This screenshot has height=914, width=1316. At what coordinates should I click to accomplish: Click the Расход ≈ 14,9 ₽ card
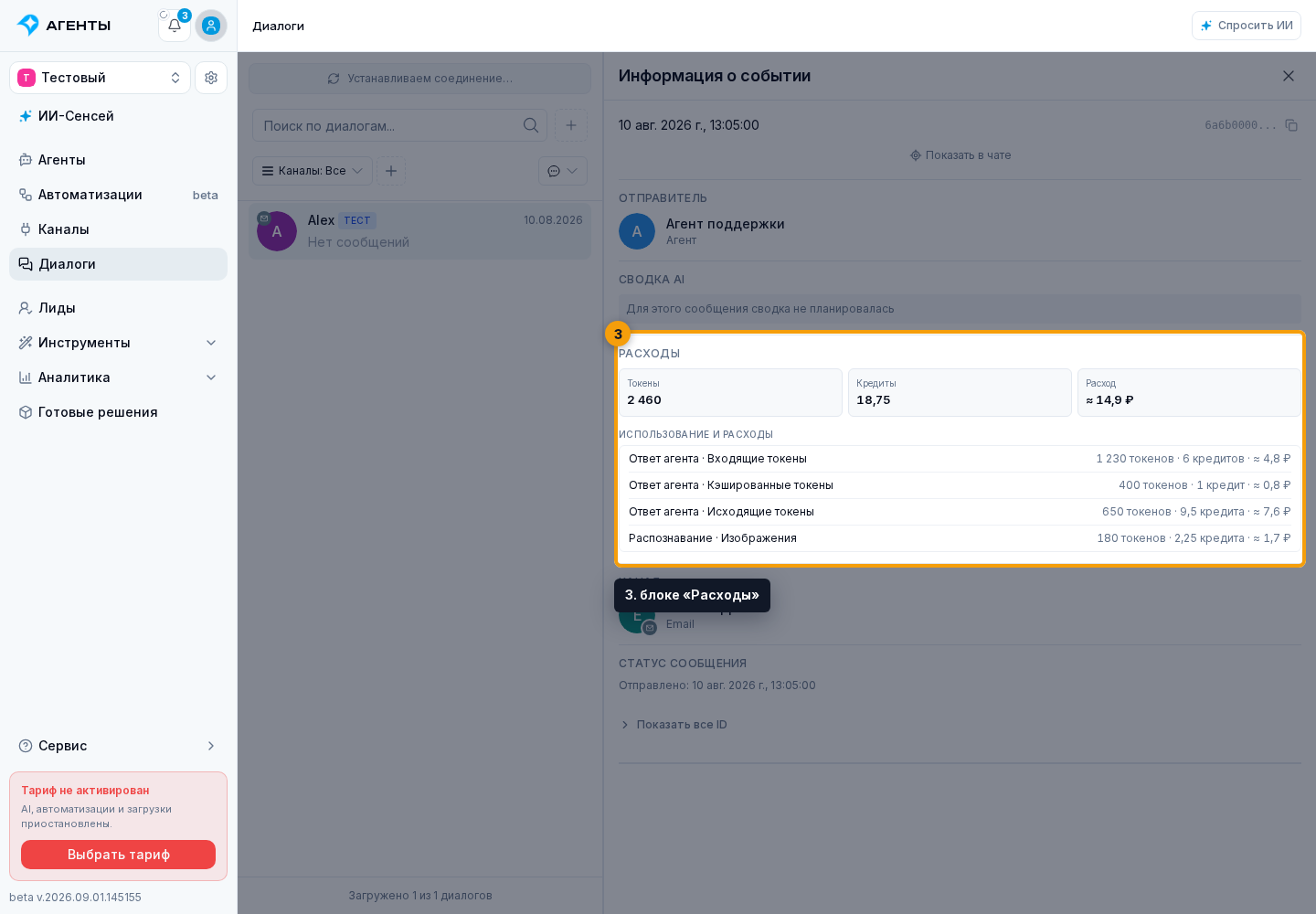(1189, 393)
